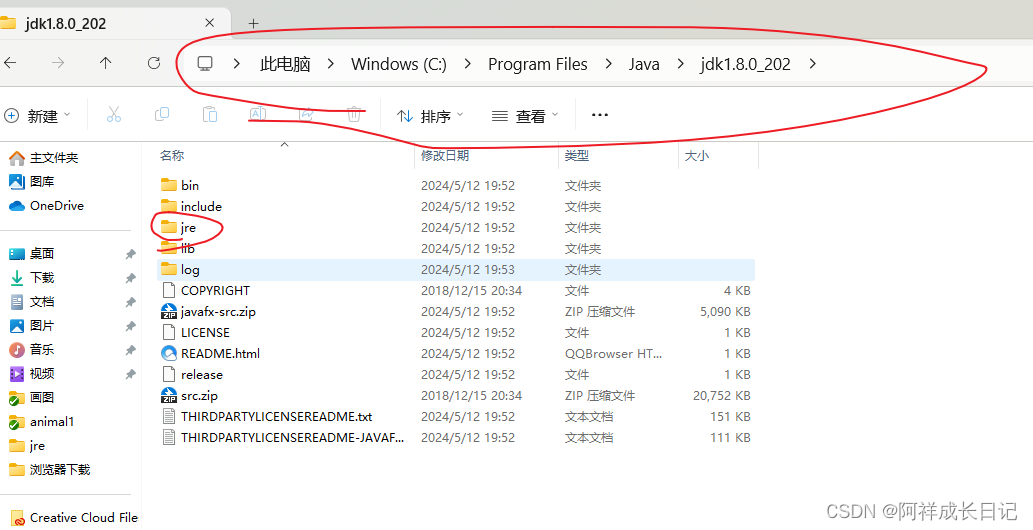Expand chevron after 此电脑 in breadcrumb

coord(331,64)
